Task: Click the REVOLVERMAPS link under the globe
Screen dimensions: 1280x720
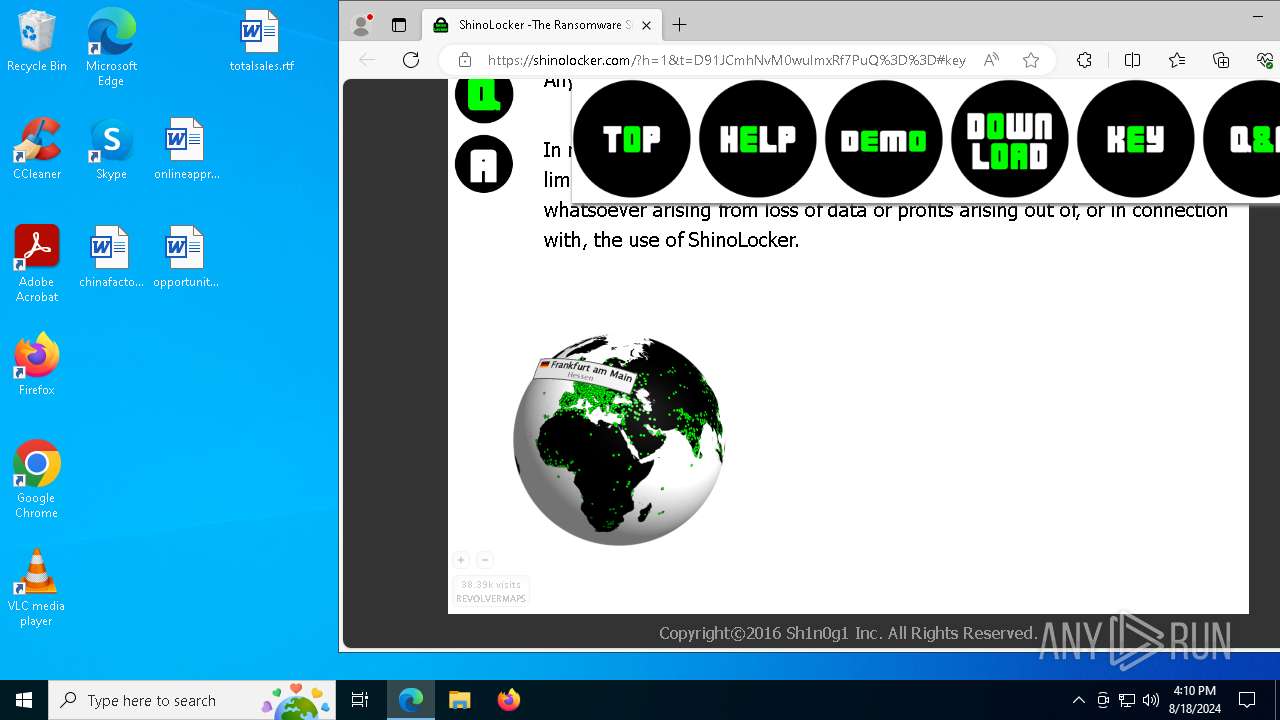Action: coord(491,599)
